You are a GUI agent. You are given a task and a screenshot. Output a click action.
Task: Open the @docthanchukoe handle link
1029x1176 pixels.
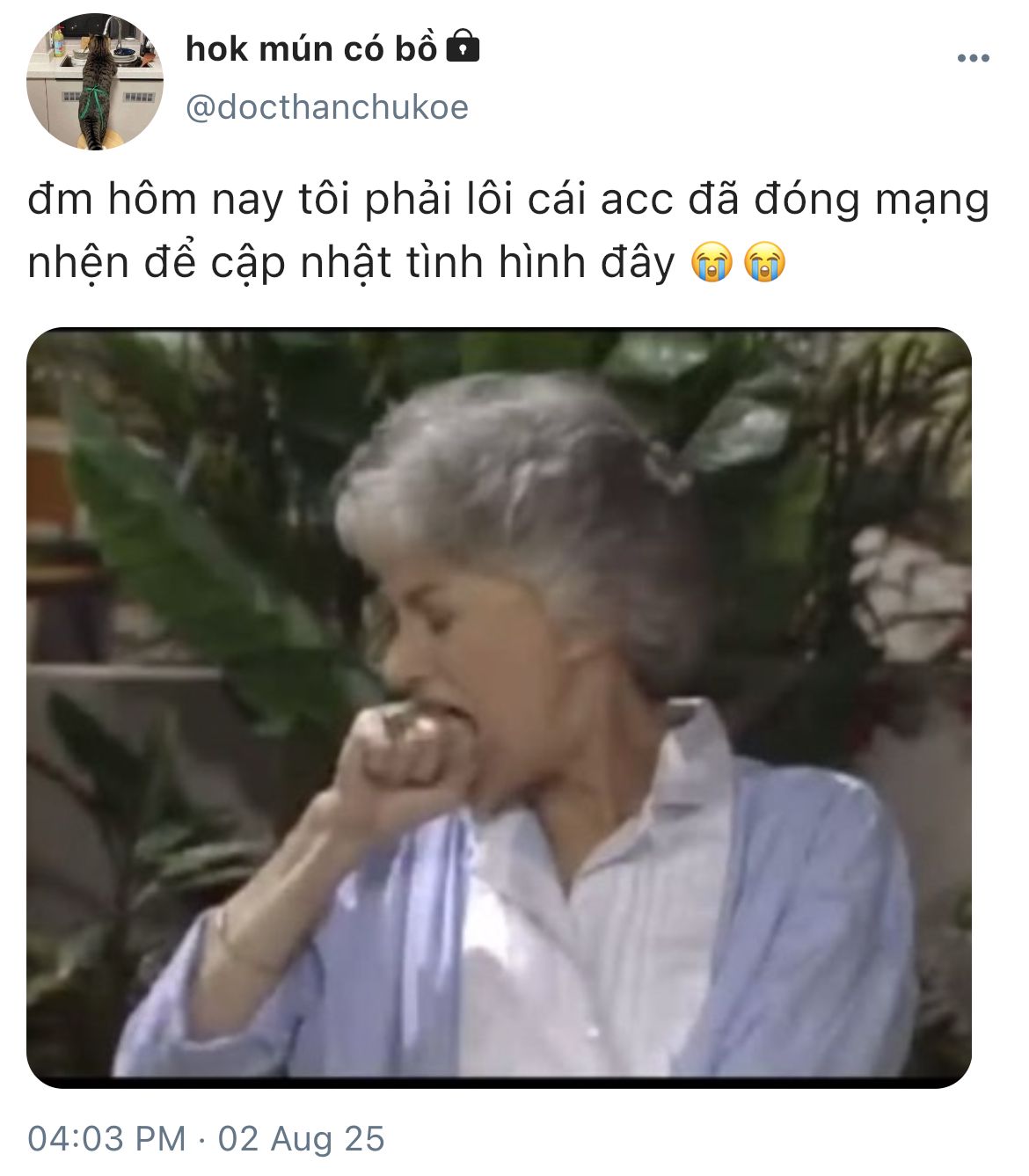[x=327, y=107]
